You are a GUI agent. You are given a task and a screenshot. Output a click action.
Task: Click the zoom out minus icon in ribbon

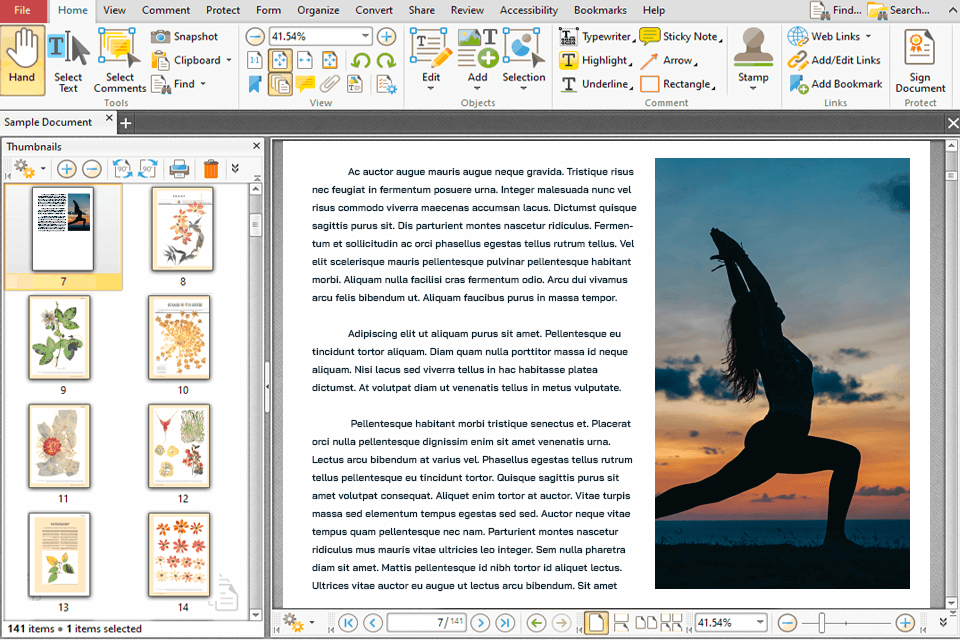tap(255, 37)
